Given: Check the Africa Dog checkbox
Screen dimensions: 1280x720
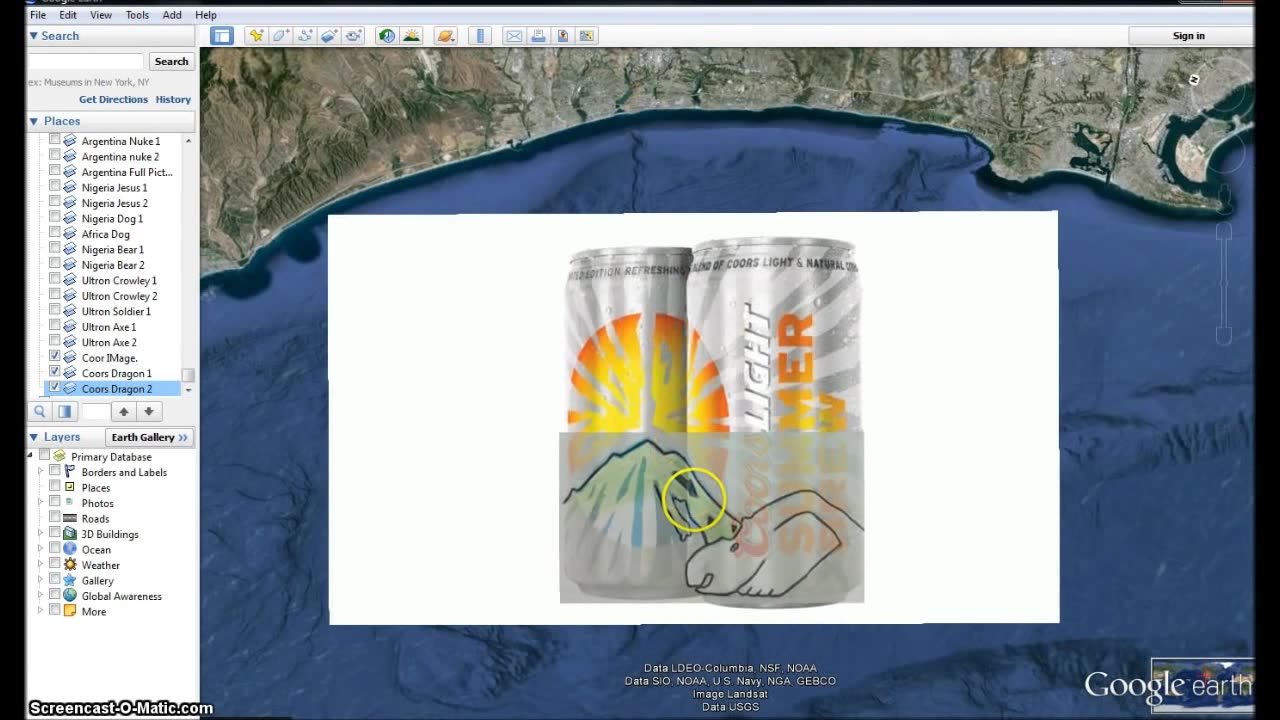Looking at the screenshot, I should pos(55,234).
